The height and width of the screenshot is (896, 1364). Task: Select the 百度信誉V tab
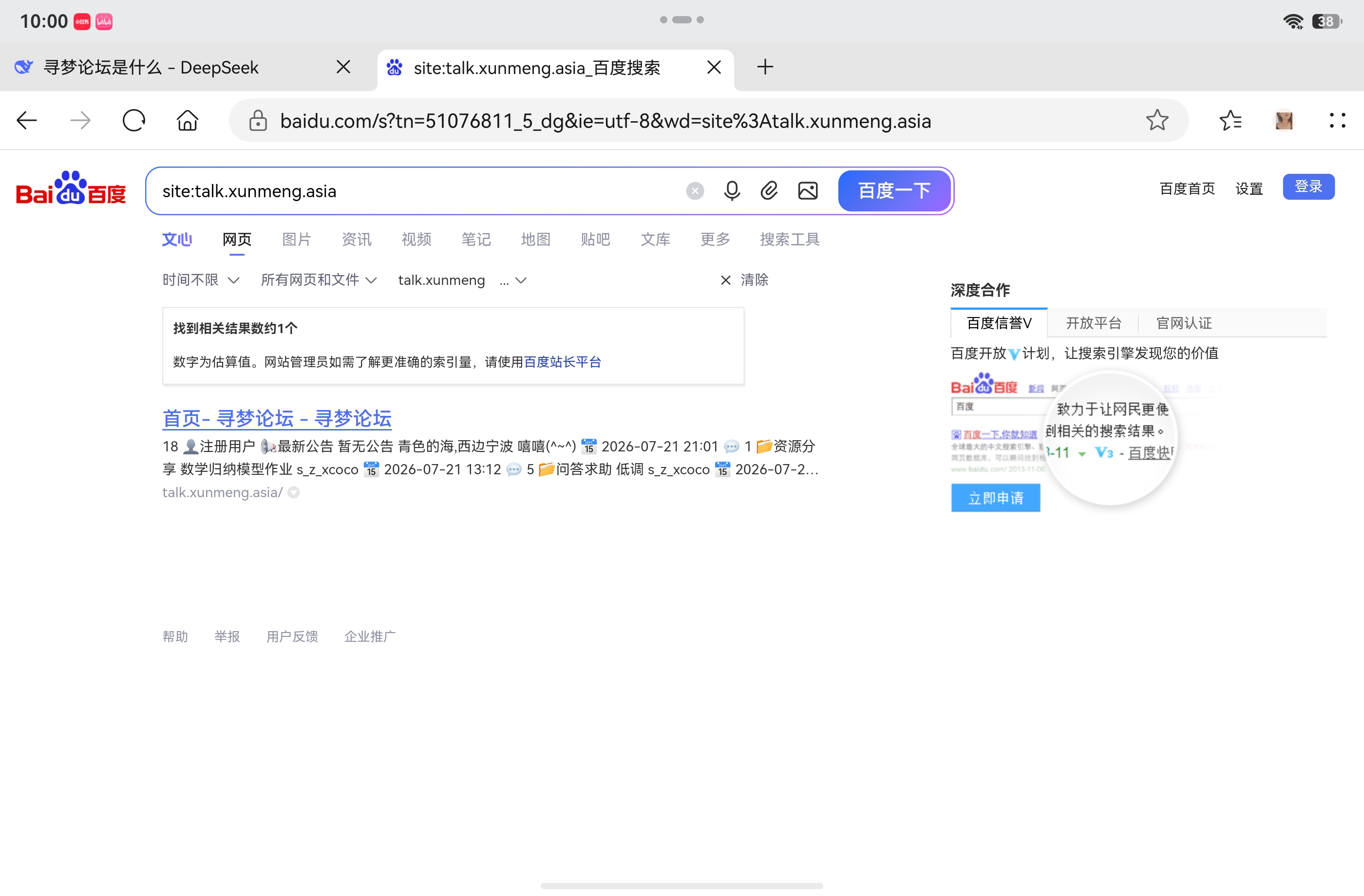pos(998,323)
